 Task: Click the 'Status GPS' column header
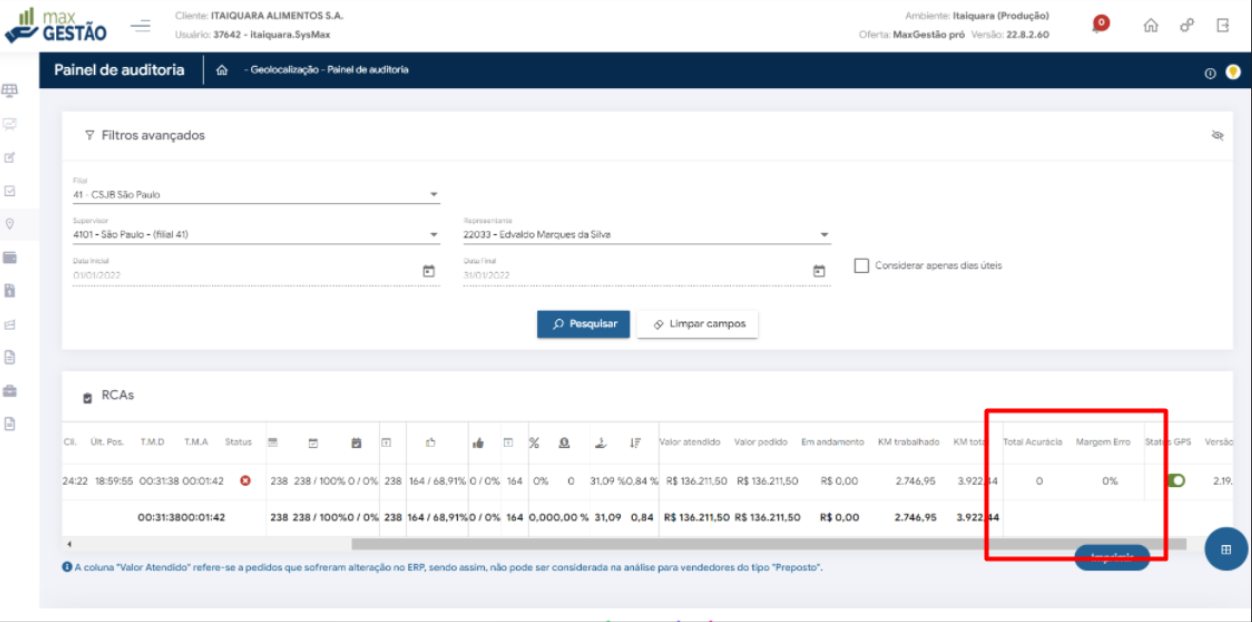coord(1168,442)
